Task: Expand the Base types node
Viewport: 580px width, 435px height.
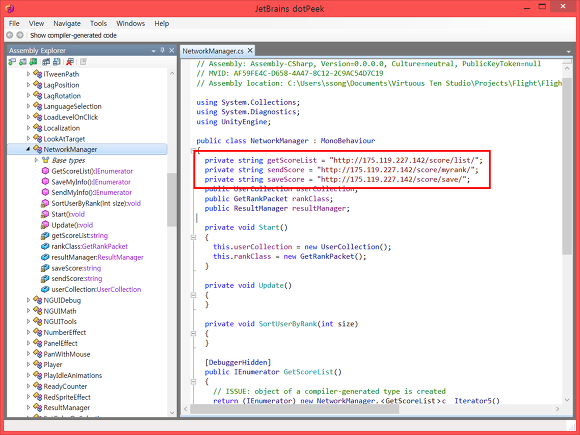Action: pos(36,160)
